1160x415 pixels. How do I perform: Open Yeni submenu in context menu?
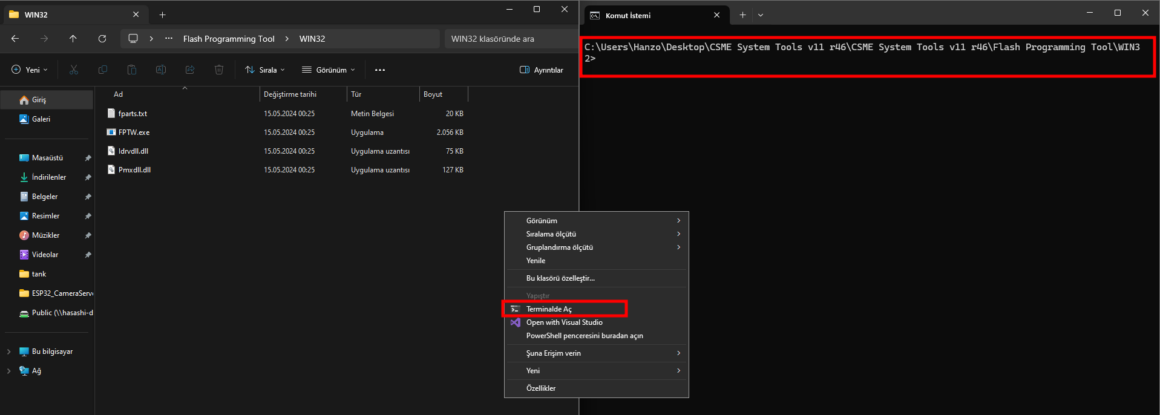[x=596, y=370]
